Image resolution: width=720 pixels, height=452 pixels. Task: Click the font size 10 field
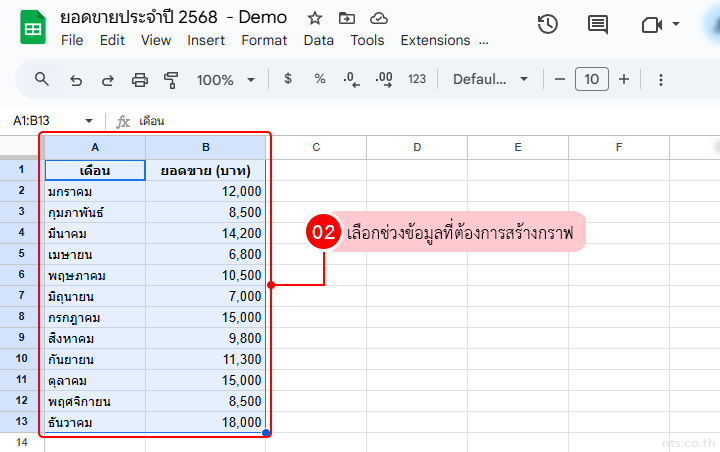point(592,79)
